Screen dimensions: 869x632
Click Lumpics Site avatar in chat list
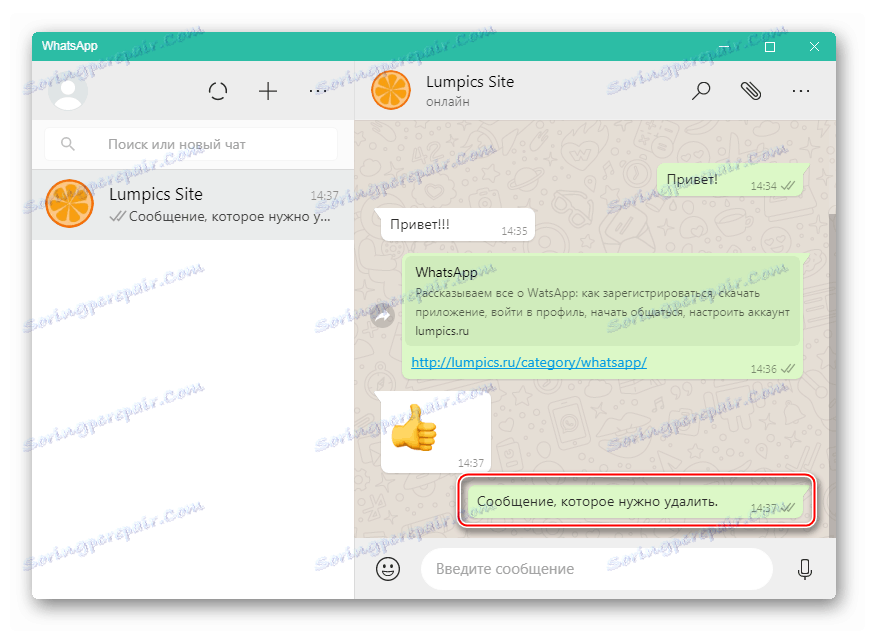(69, 203)
